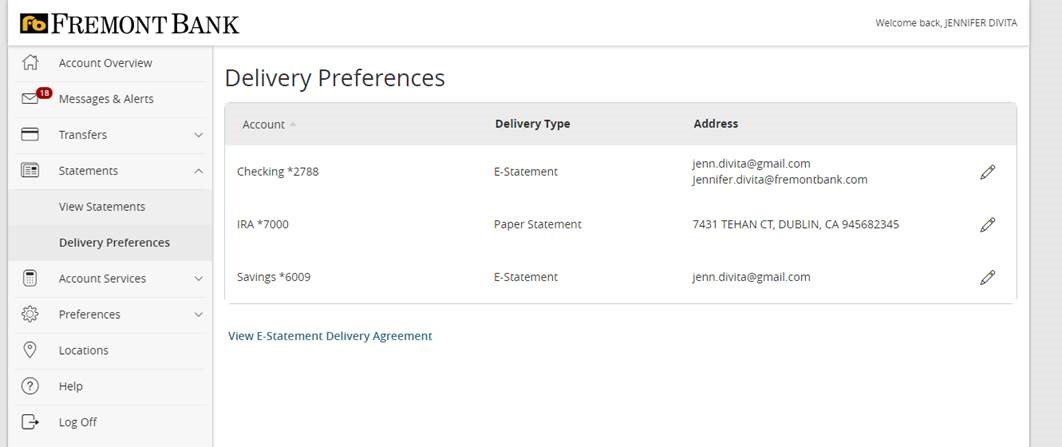Click the Statements document icon
Viewport: 1062px width, 447px height.
point(30,171)
